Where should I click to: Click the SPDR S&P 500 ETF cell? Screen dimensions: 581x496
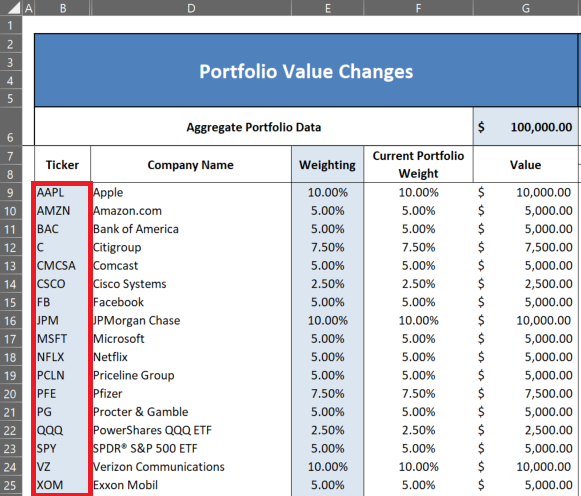pyautogui.click(x=191, y=449)
